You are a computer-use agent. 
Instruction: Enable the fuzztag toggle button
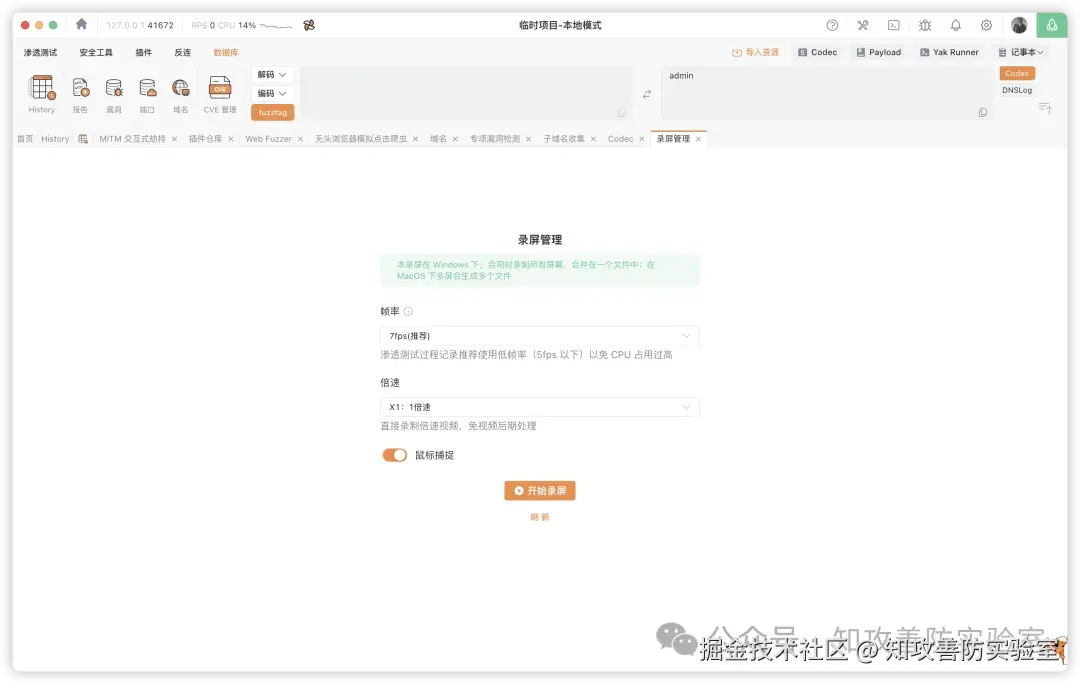click(x=272, y=112)
